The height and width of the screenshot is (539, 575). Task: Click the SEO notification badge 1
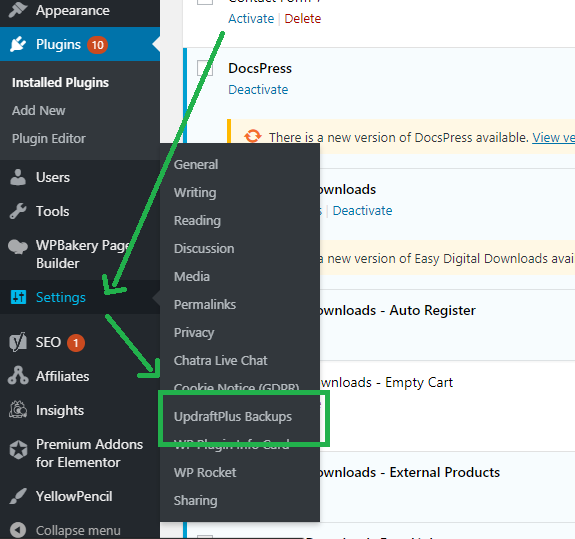coord(76,343)
